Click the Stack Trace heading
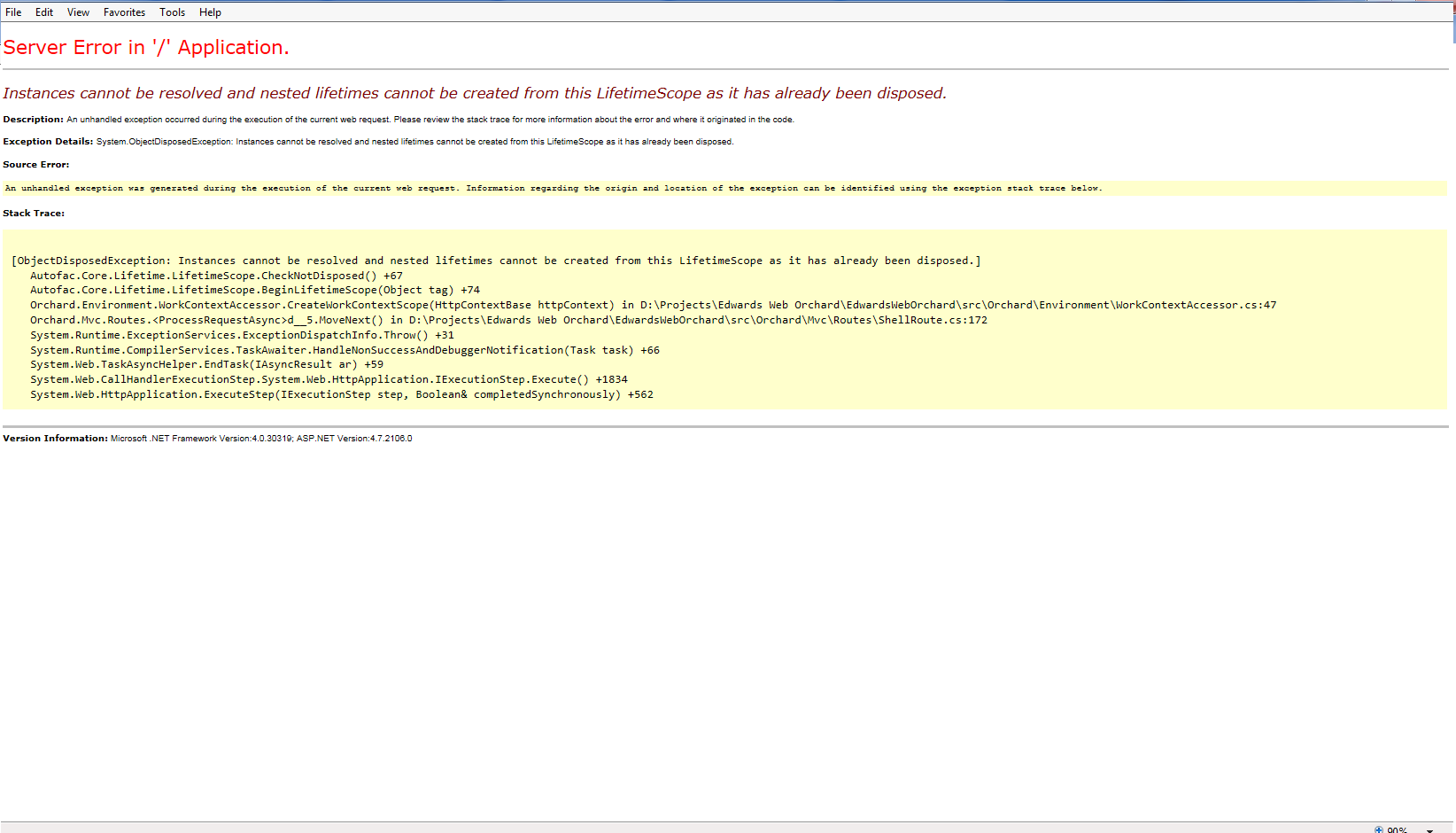Image resolution: width=1456 pixels, height=833 pixels. point(34,213)
